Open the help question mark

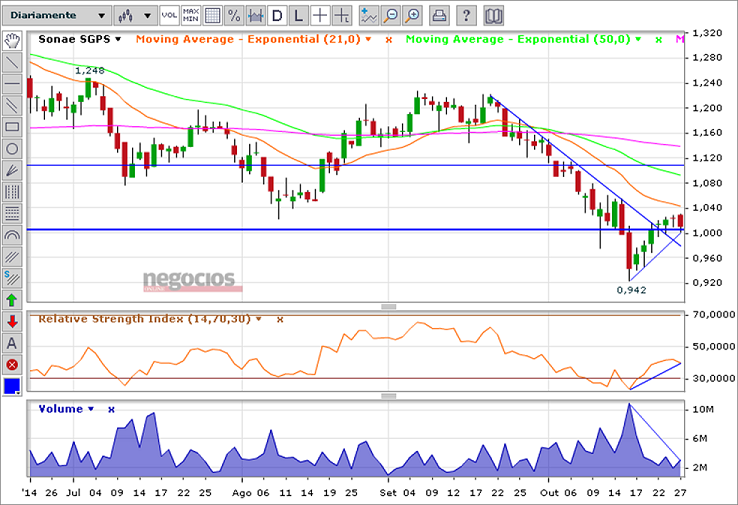click(x=466, y=16)
